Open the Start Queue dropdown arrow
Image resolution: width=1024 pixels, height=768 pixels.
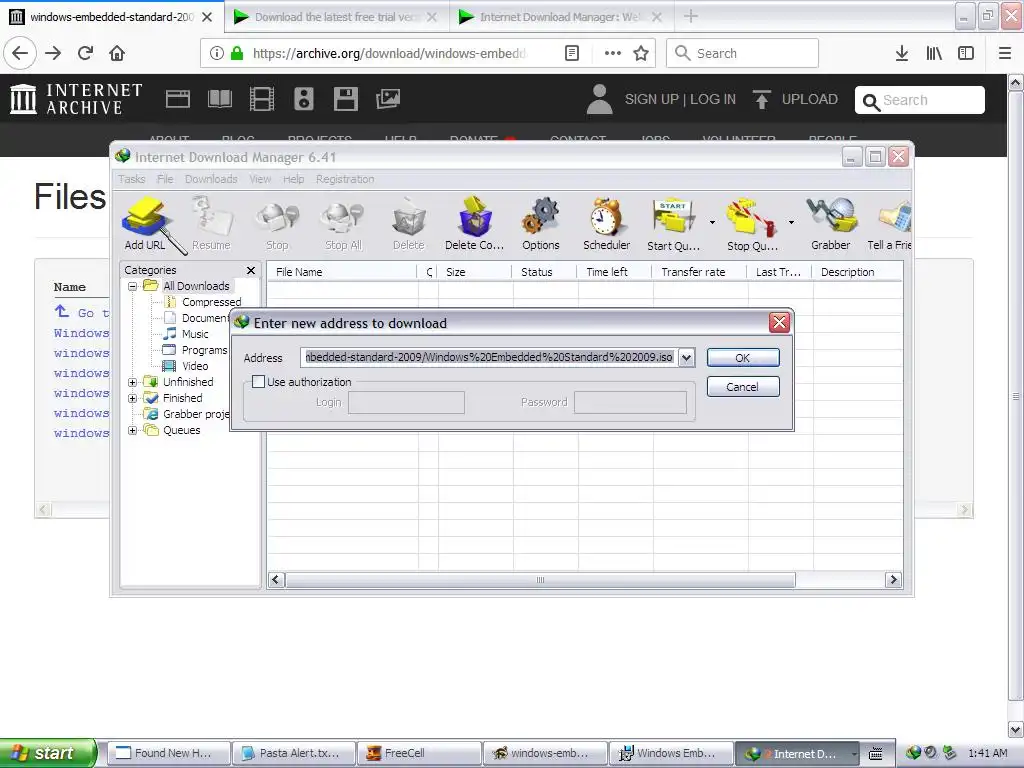pyautogui.click(x=712, y=223)
